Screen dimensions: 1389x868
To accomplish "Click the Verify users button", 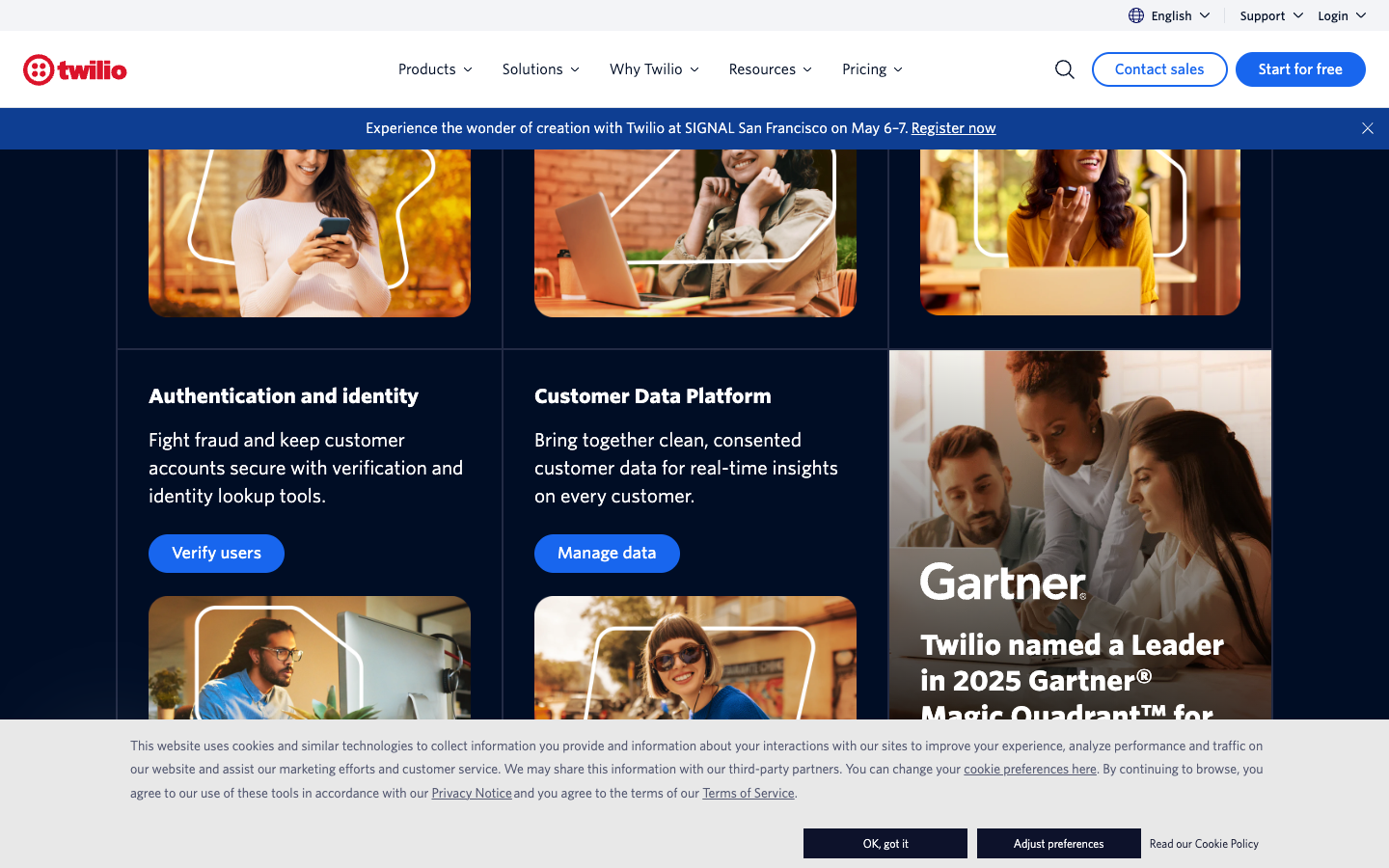I will pos(216,554).
